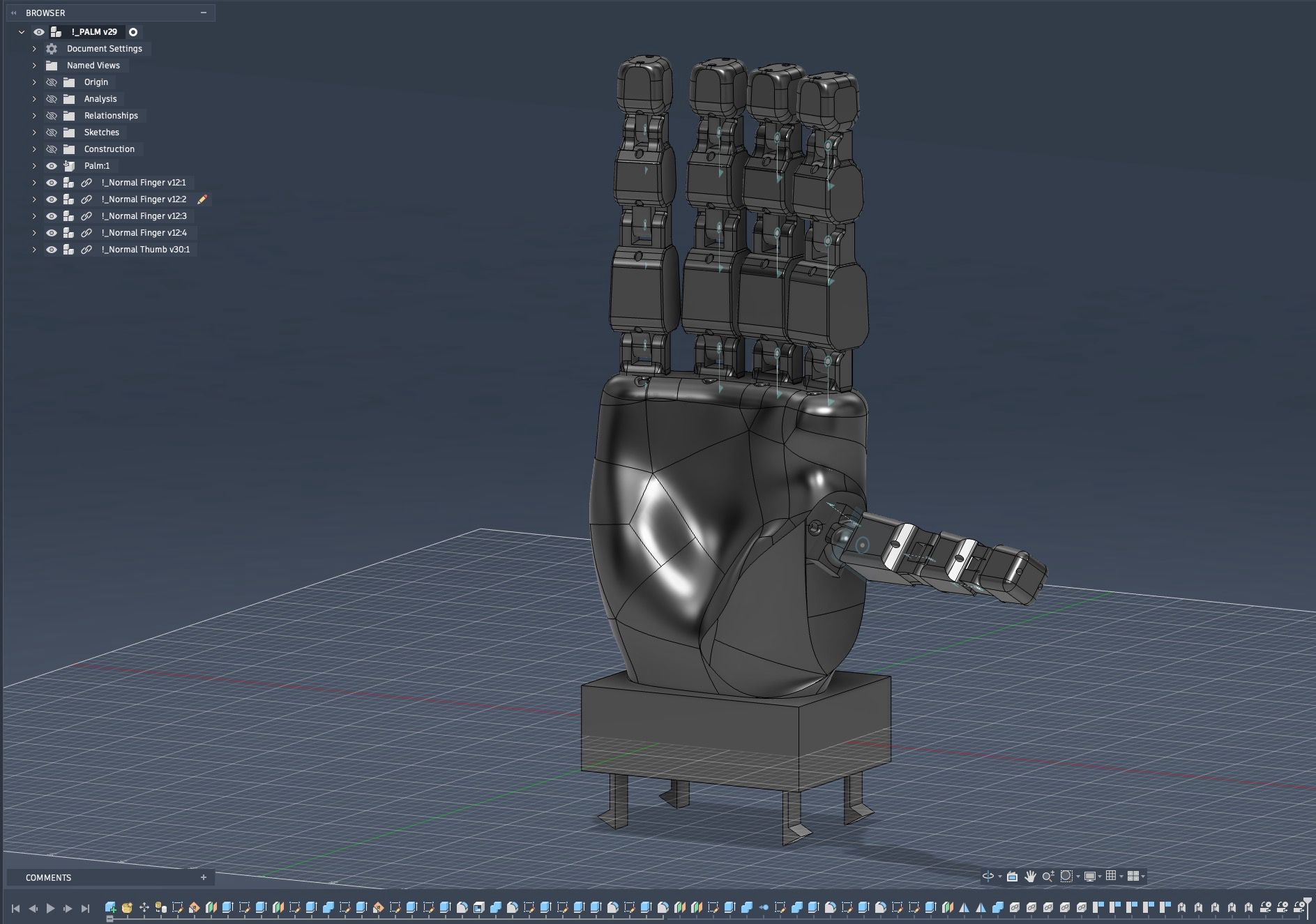The image size is (1316, 924).
Task: Play the design timeline
Action: point(50,909)
